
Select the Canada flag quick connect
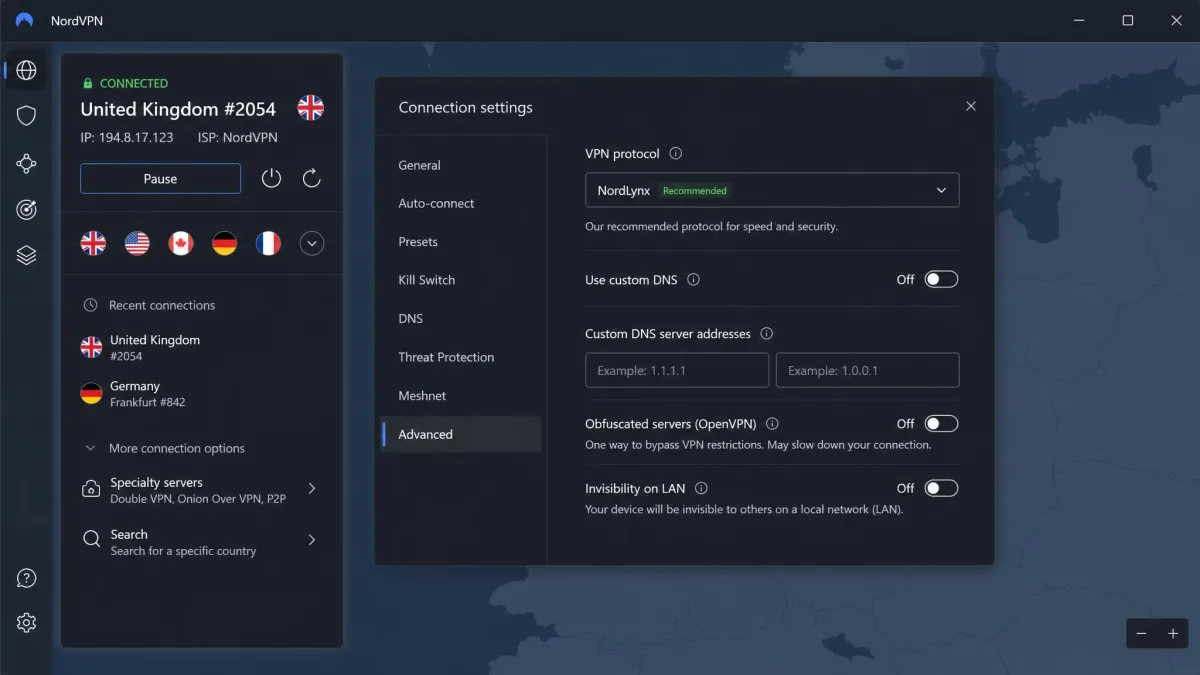click(x=181, y=243)
